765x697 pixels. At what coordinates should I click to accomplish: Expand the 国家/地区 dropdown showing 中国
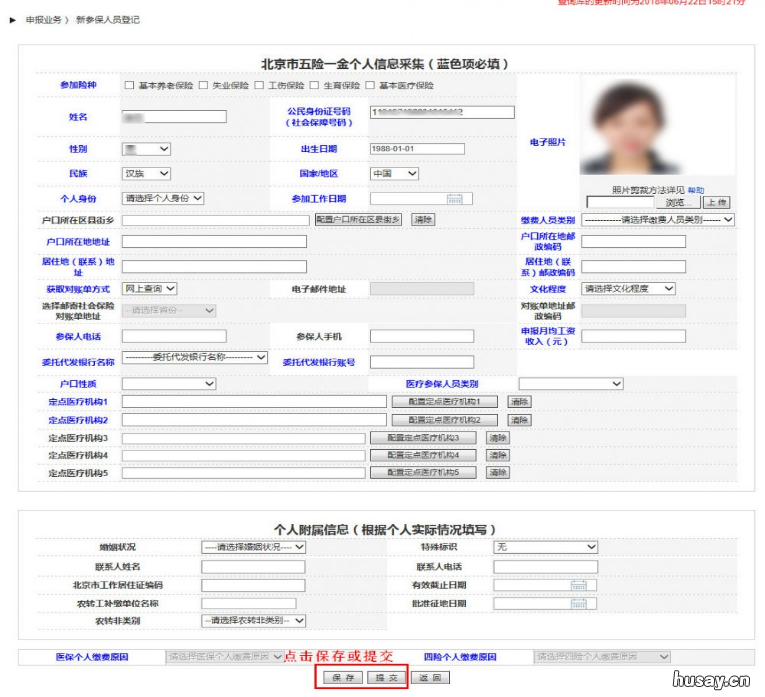tap(394, 174)
